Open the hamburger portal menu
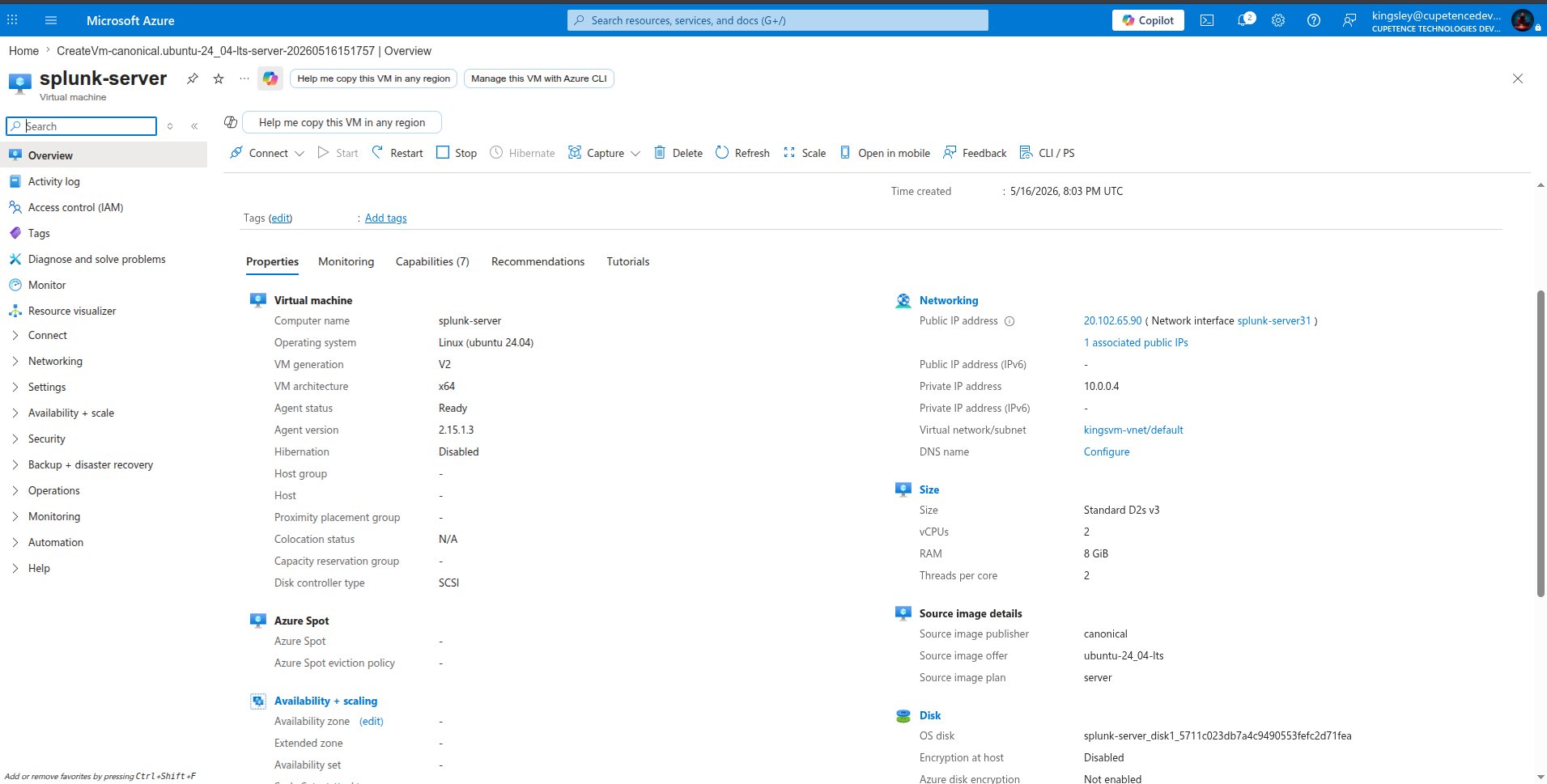 [51, 20]
